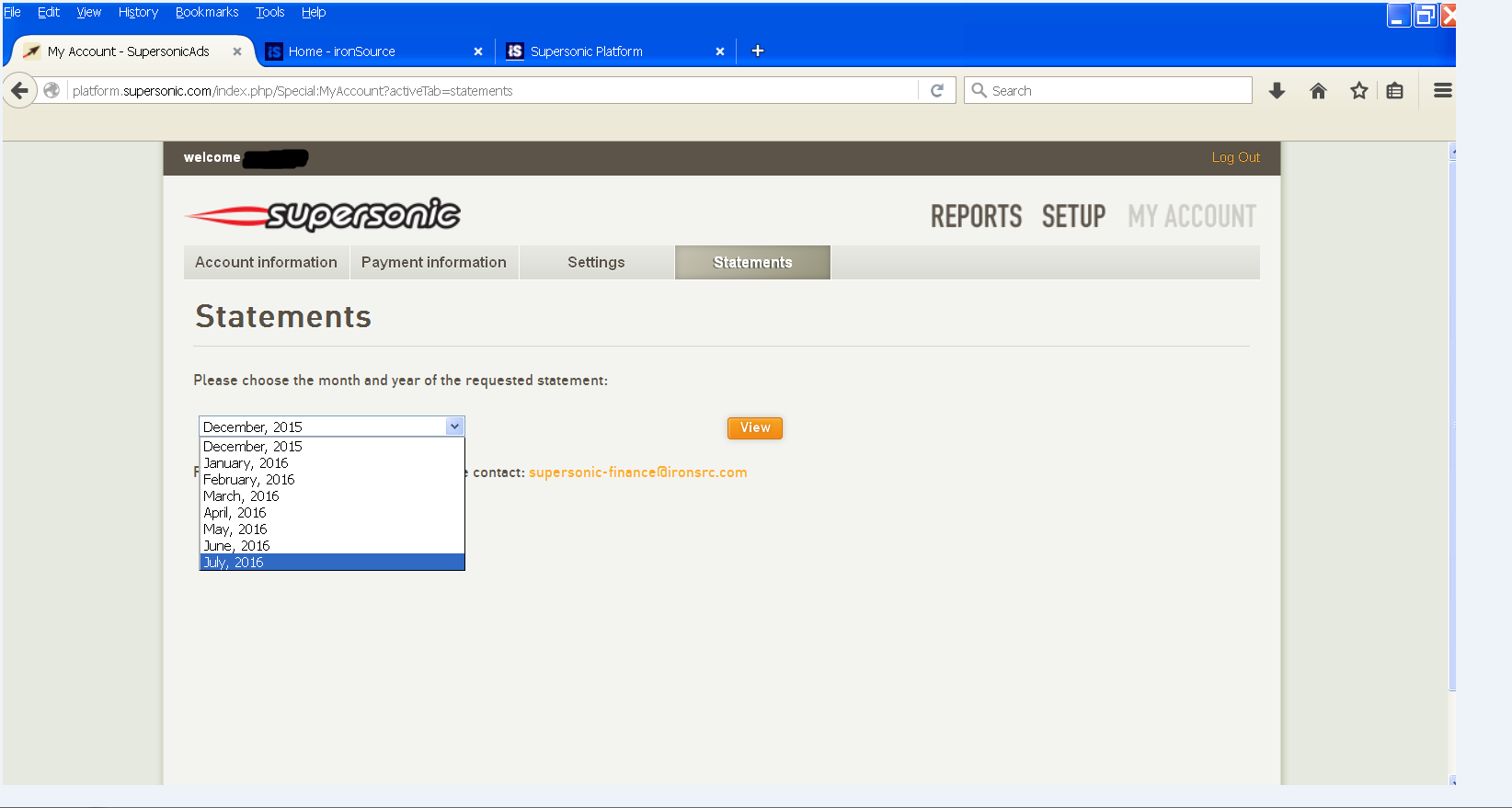Email supersonic-finance@ironsrc.com link
This screenshot has height=808, width=1512.
(x=638, y=472)
